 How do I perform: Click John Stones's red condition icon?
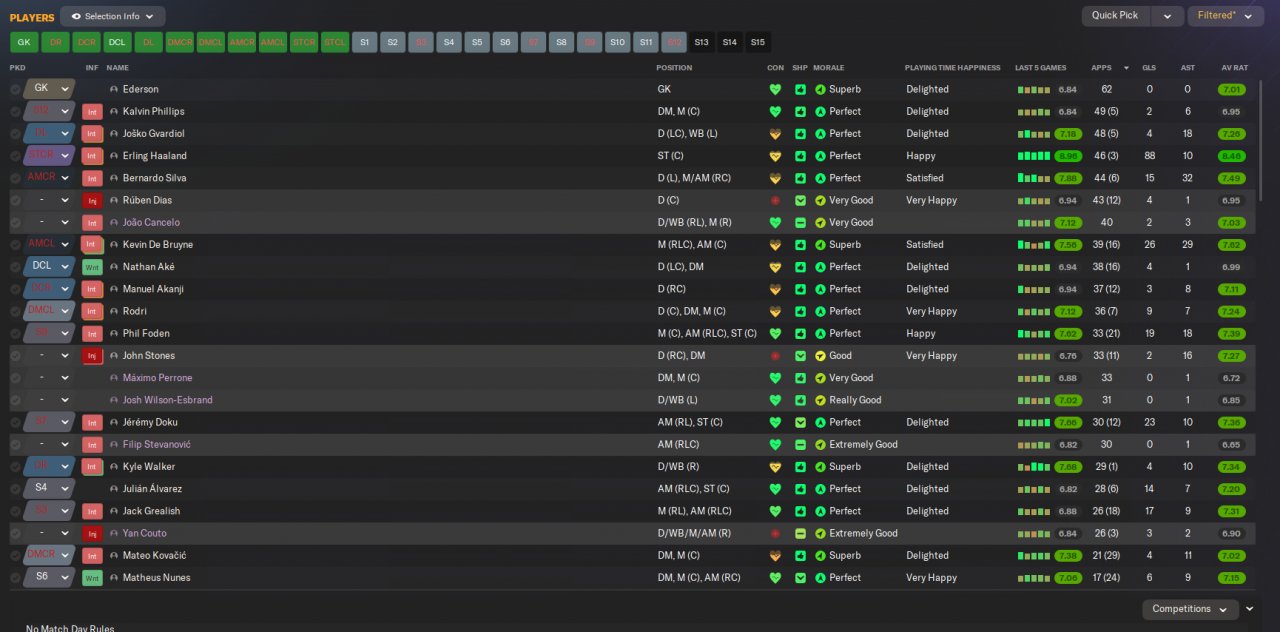tap(774, 356)
